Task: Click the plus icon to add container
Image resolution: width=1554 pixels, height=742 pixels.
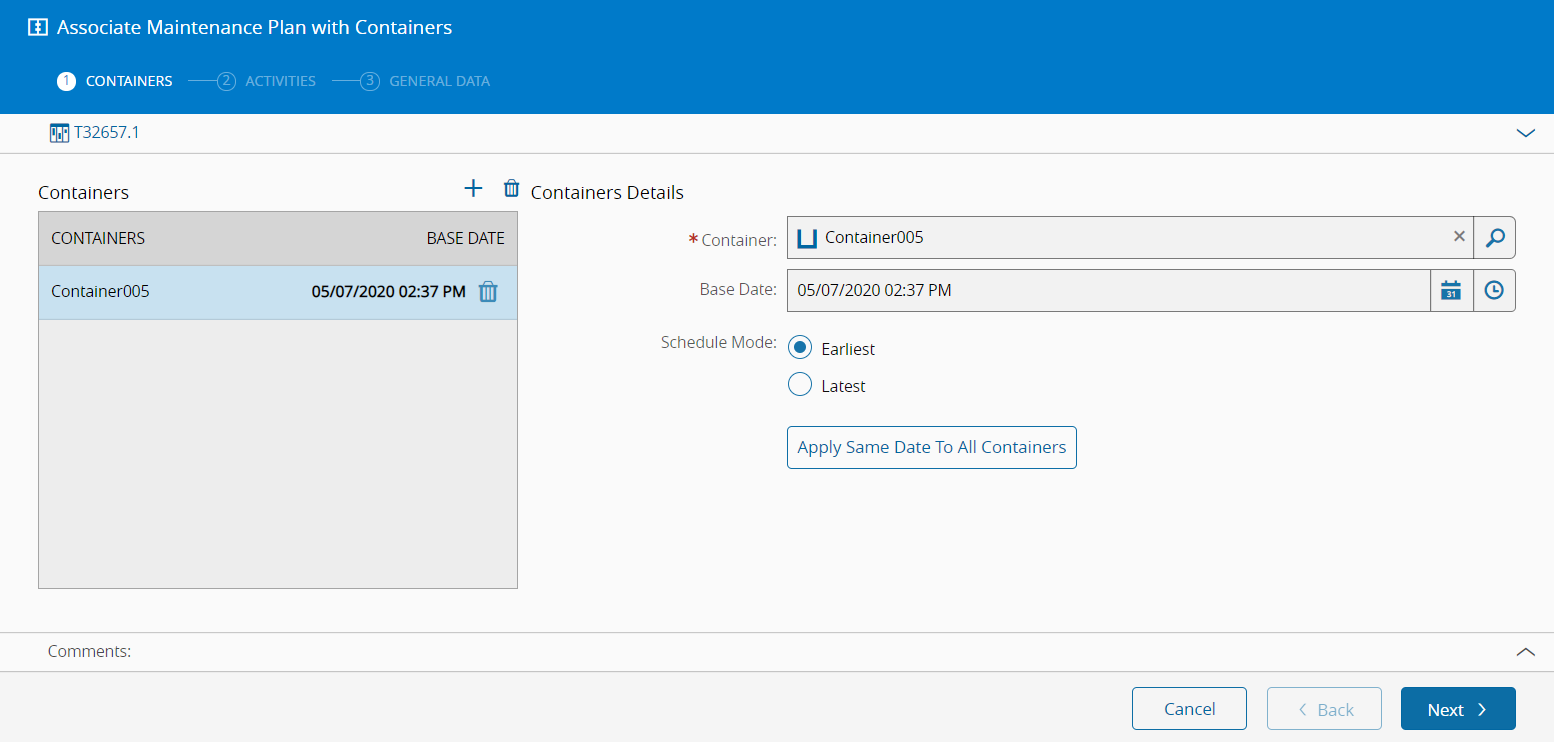Action: point(474,188)
